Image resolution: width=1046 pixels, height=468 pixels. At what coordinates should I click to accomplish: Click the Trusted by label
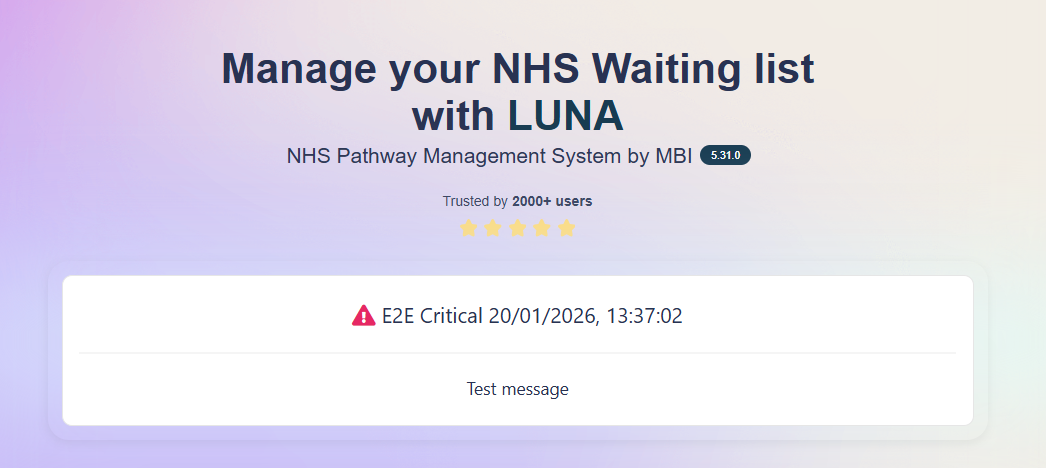475,201
